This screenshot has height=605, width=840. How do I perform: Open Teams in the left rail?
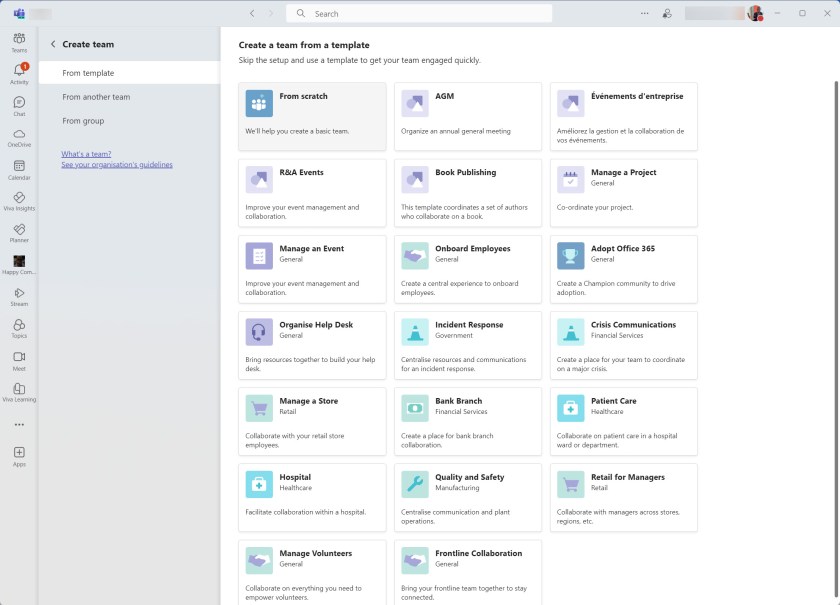pyautogui.click(x=19, y=42)
